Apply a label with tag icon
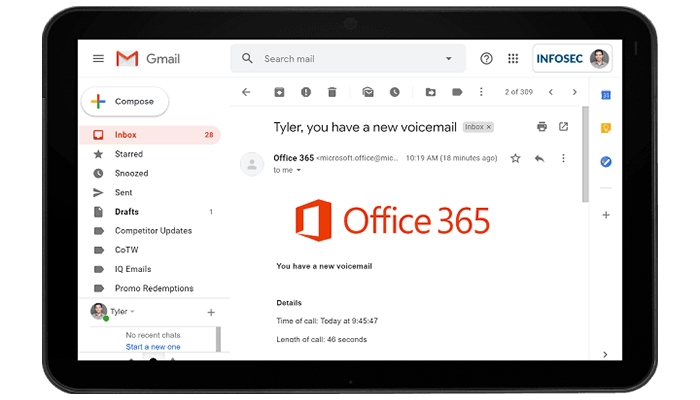 (457, 92)
